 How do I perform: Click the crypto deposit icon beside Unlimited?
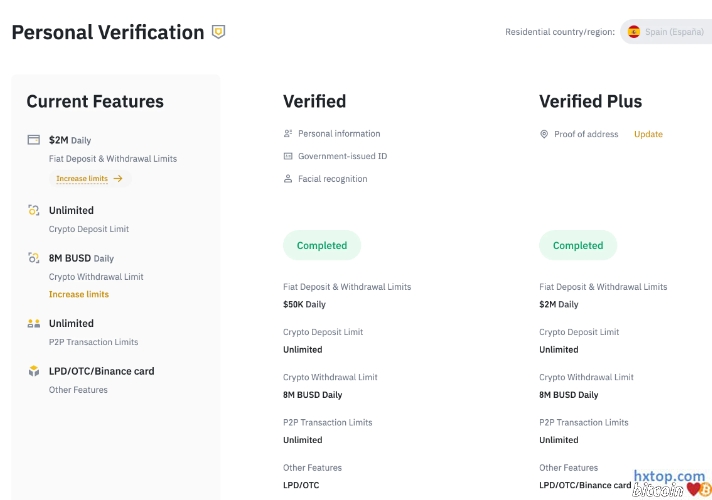tap(34, 210)
